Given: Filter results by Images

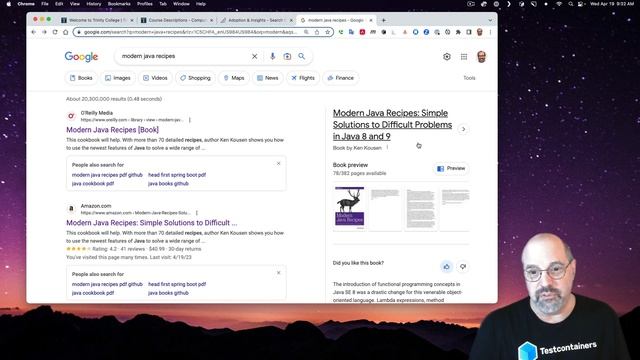Looking at the screenshot, I should (x=118, y=78).
